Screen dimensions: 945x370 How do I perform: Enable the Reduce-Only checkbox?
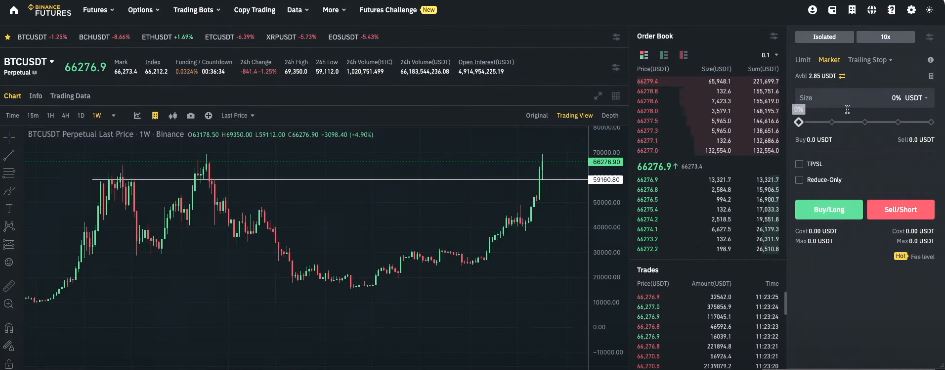(799, 180)
